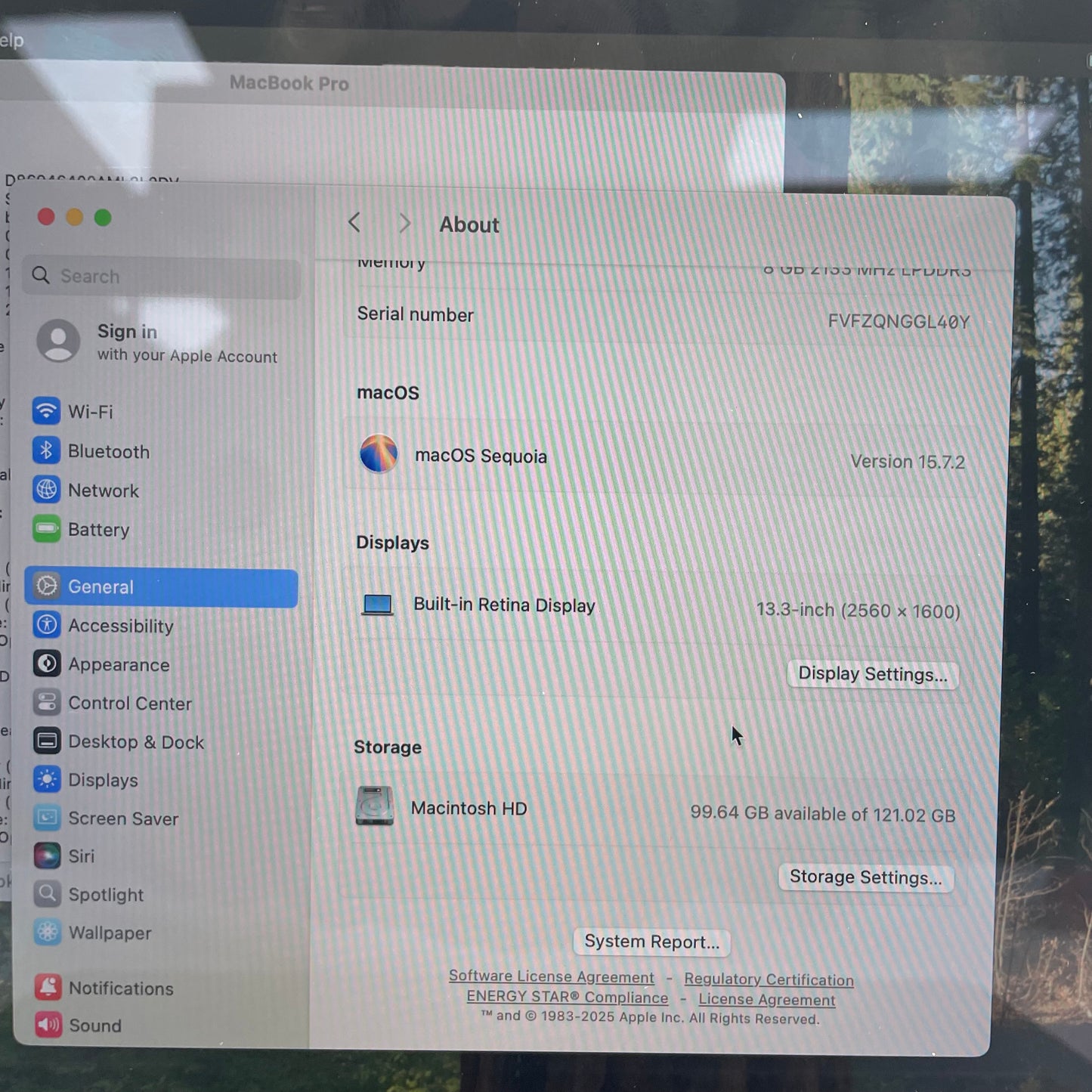Click the Storage section heading

(x=388, y=747)
